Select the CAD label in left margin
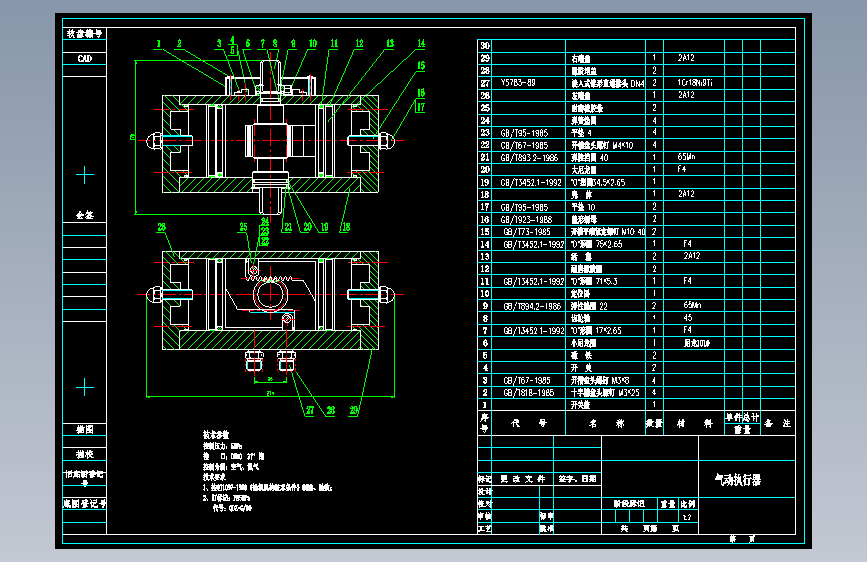This screenshot has height=562, width=867. (x=85, y=59)
